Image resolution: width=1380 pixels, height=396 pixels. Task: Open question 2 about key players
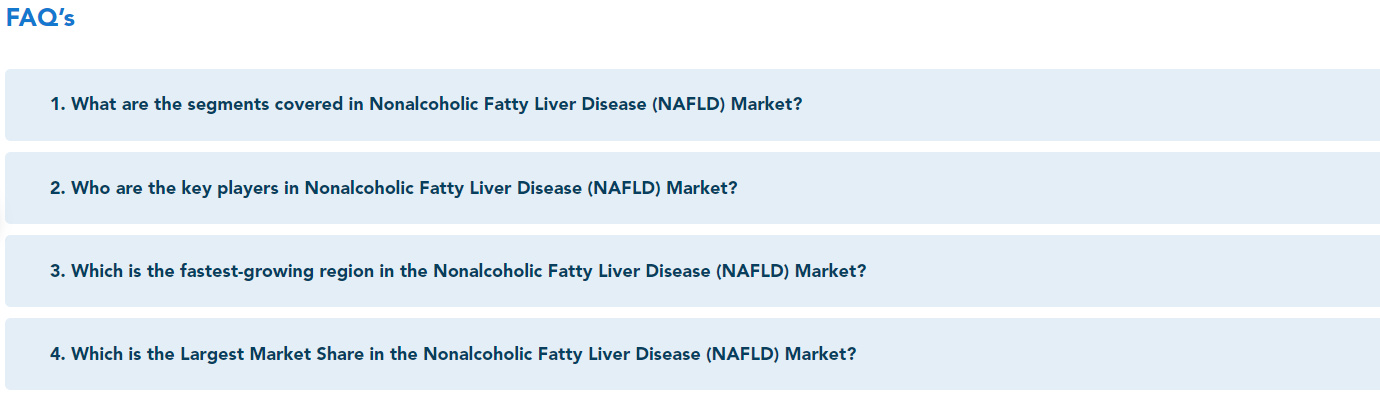click(692, 188)
